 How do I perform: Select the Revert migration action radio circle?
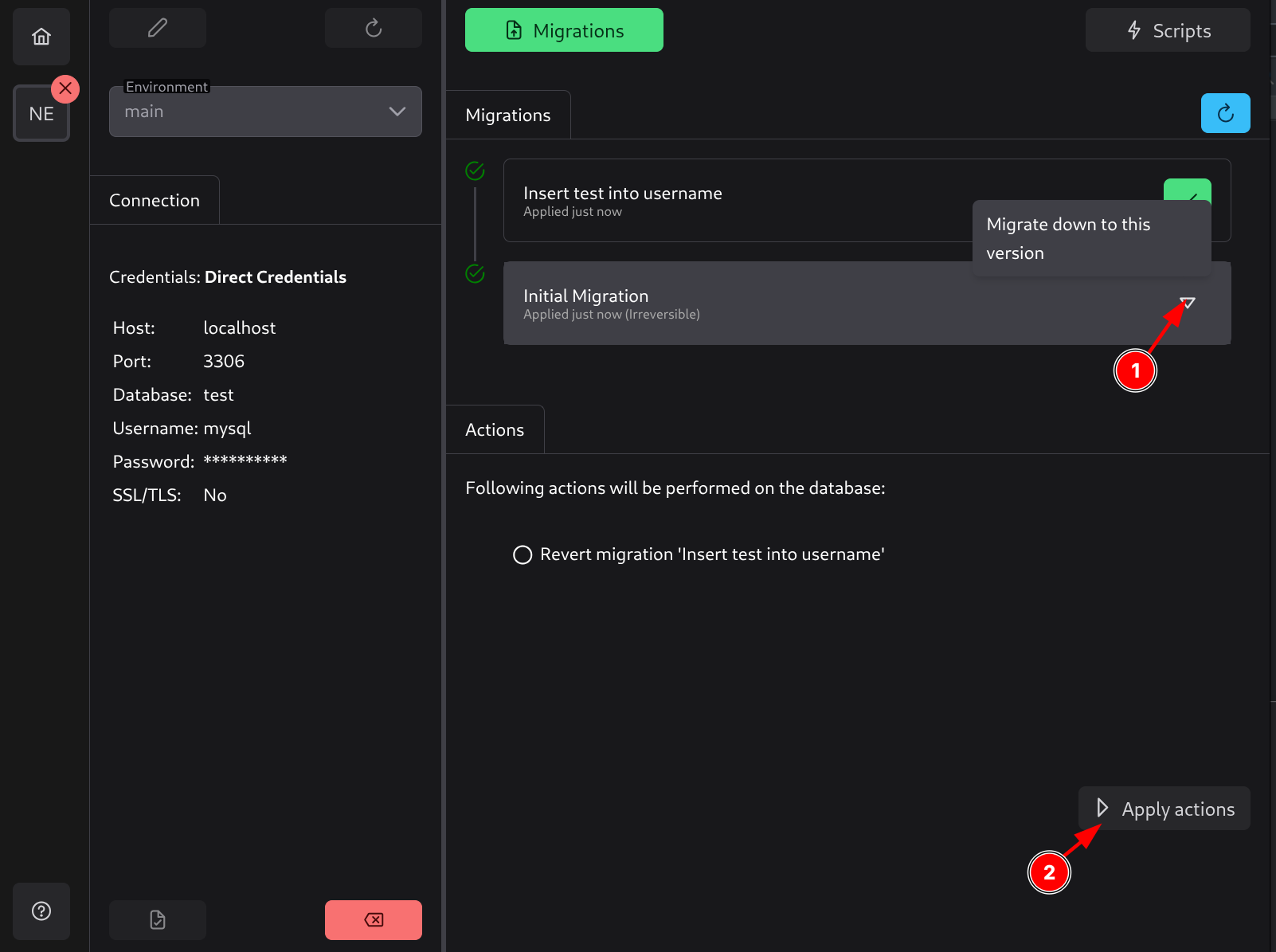pyautogui.click(x=523, y=554)
